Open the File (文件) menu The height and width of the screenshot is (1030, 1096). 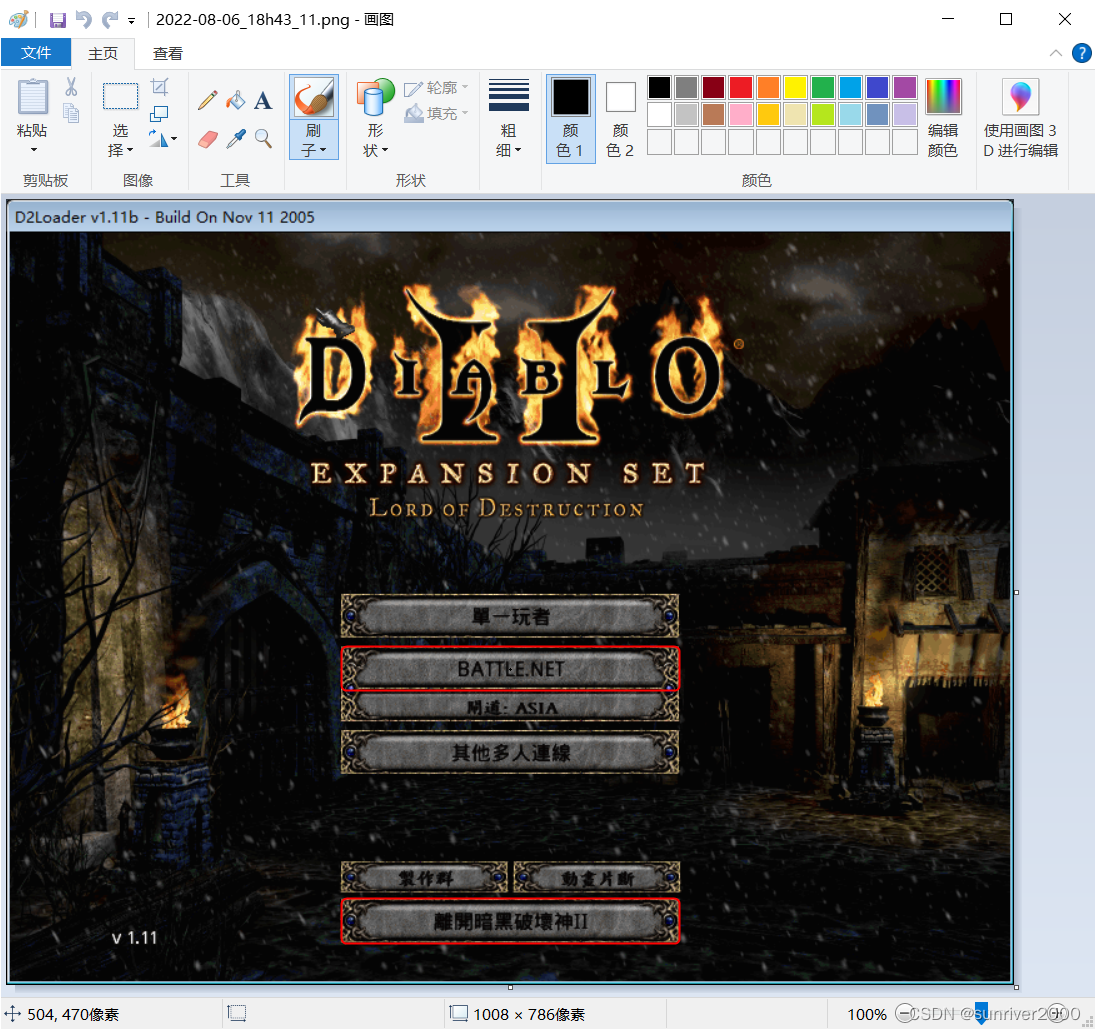36,53
